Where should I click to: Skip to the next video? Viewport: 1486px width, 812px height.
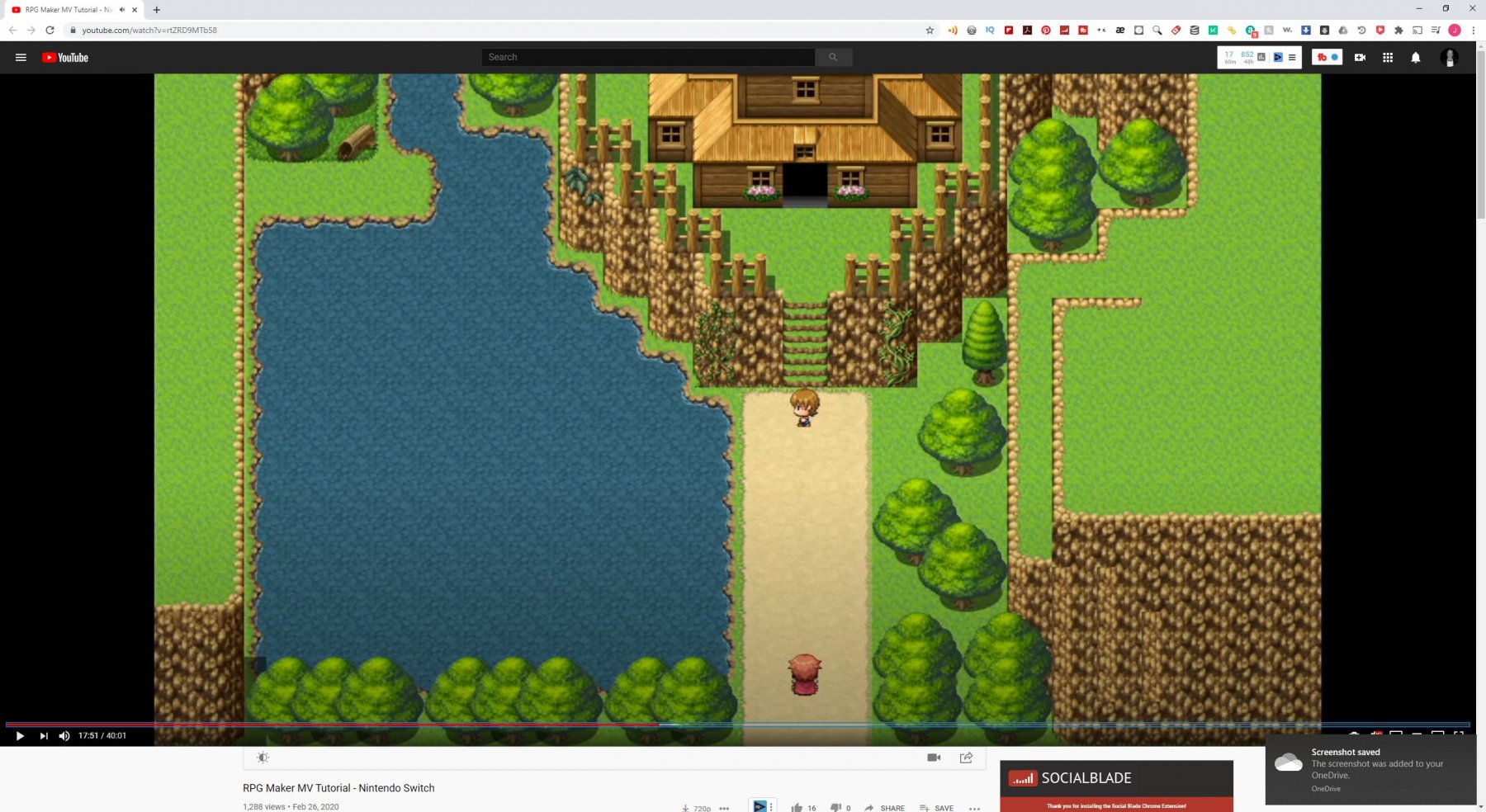(44, 735)
